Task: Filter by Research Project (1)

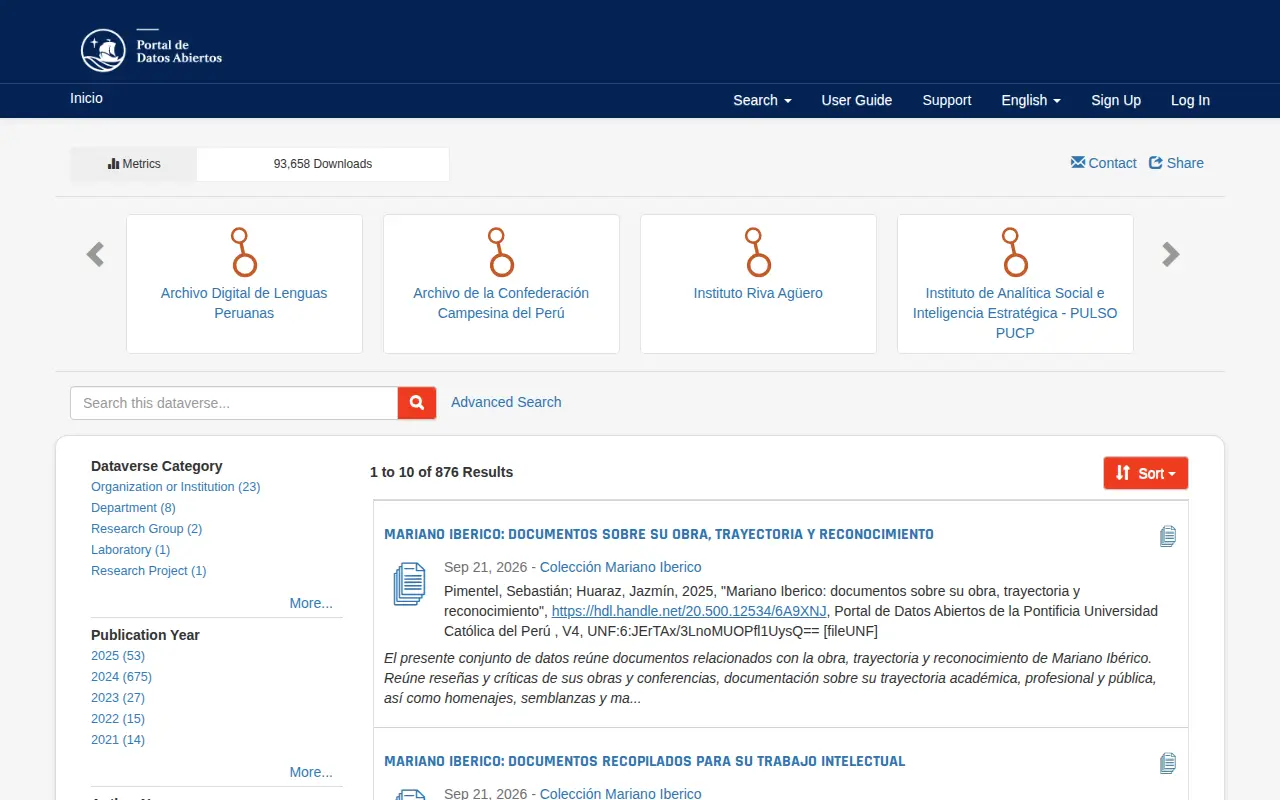Action: click(x=149, y=571)
